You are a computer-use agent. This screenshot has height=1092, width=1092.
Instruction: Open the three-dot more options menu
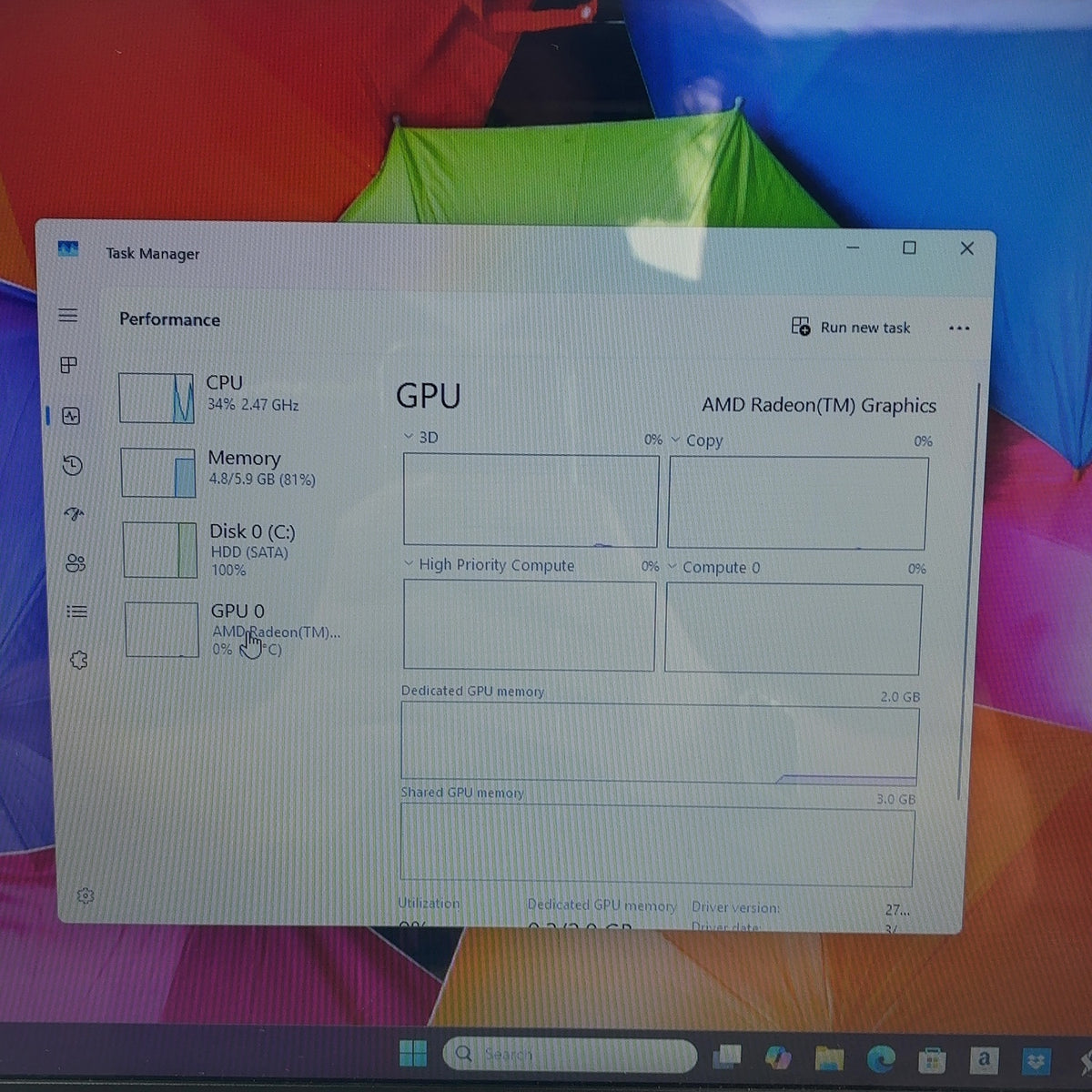pos(959,329)
